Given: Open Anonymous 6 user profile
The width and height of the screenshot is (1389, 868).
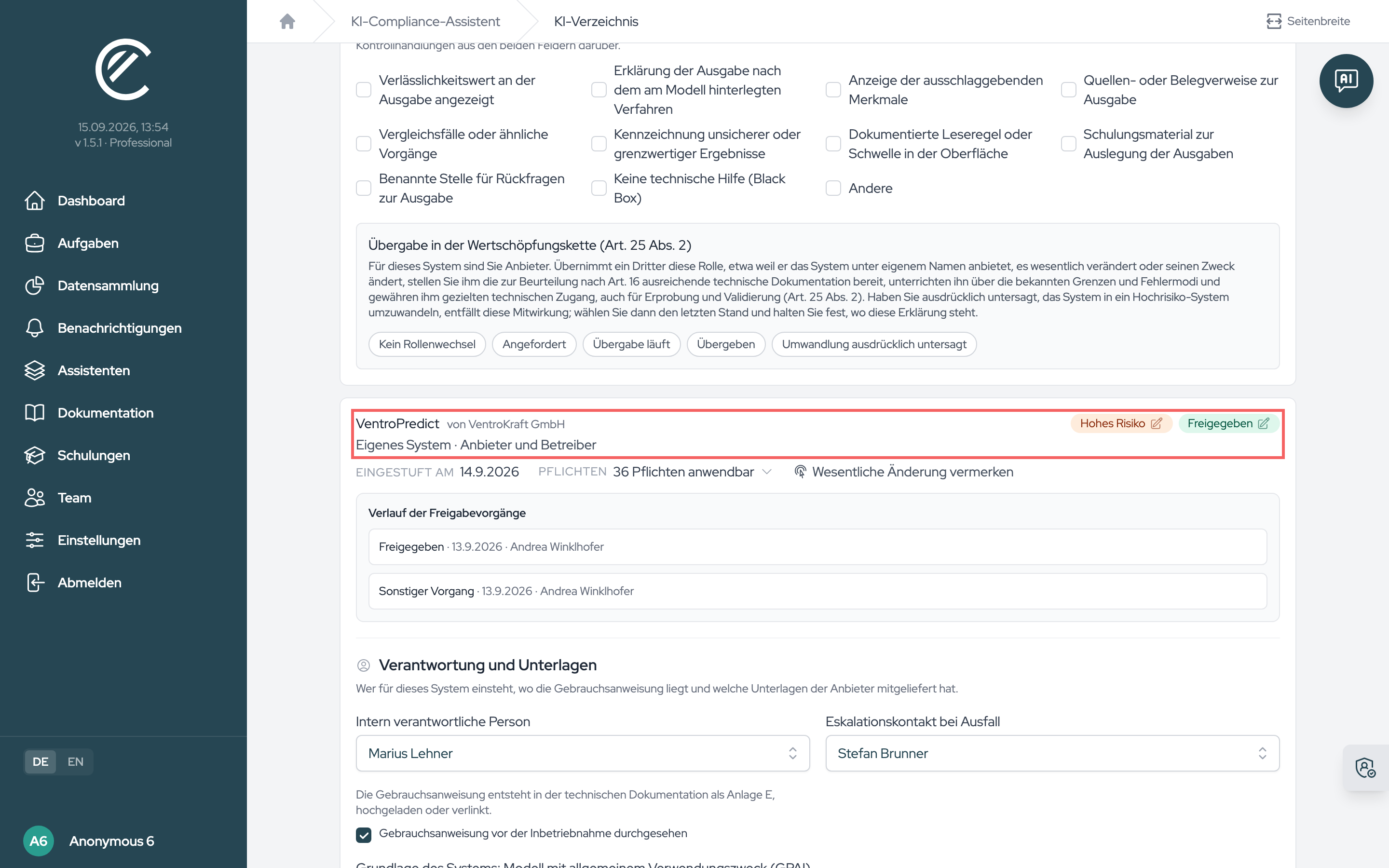Looking at the screenshot, I should pyautogui.click(x=89, y=841).
